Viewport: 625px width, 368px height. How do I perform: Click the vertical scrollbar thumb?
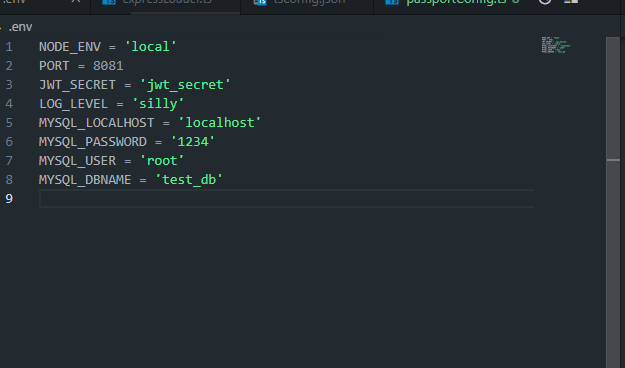(x=613, y=99)
